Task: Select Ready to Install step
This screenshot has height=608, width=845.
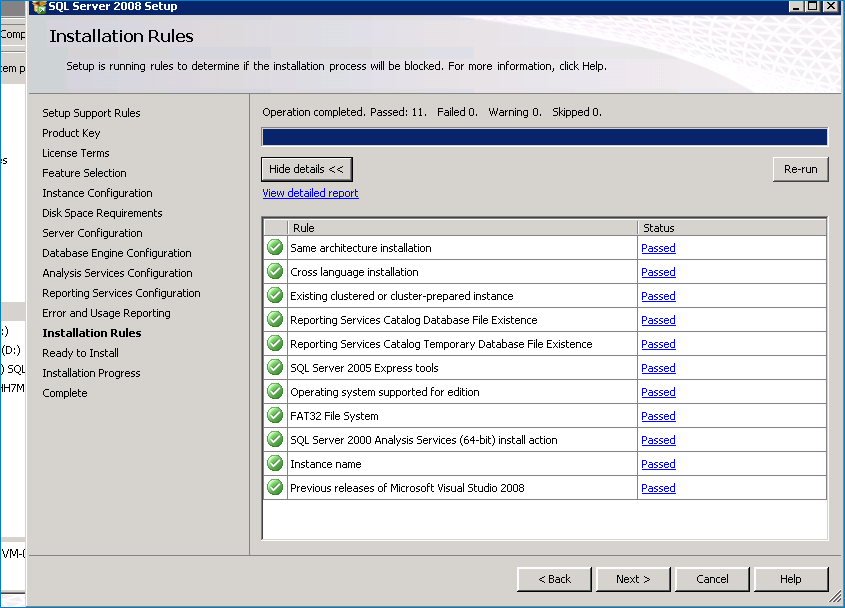Action: click(80, 353)
